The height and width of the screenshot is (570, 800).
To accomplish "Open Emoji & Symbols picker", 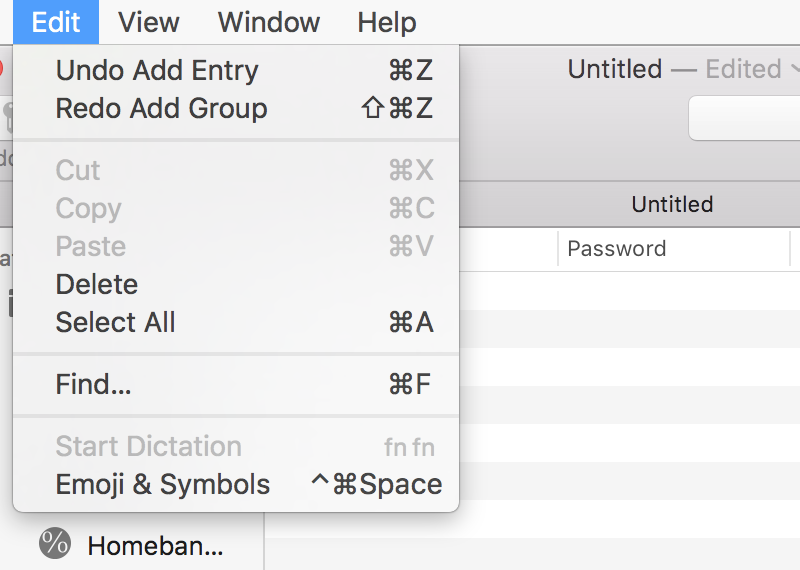I will coord(236,484).
